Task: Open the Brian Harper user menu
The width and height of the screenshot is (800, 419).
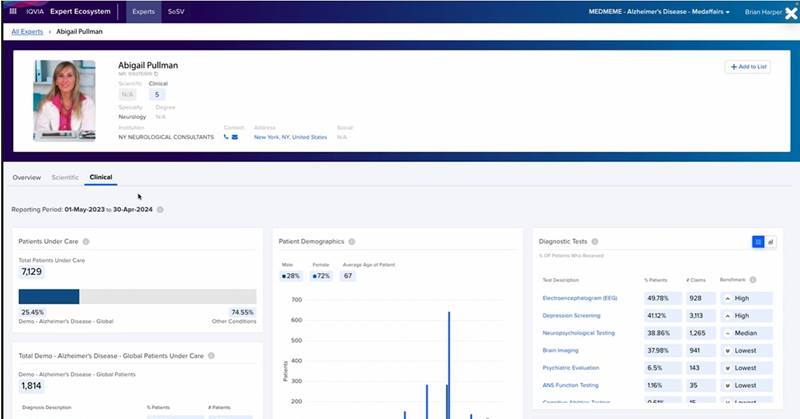Action: (763, 12)
